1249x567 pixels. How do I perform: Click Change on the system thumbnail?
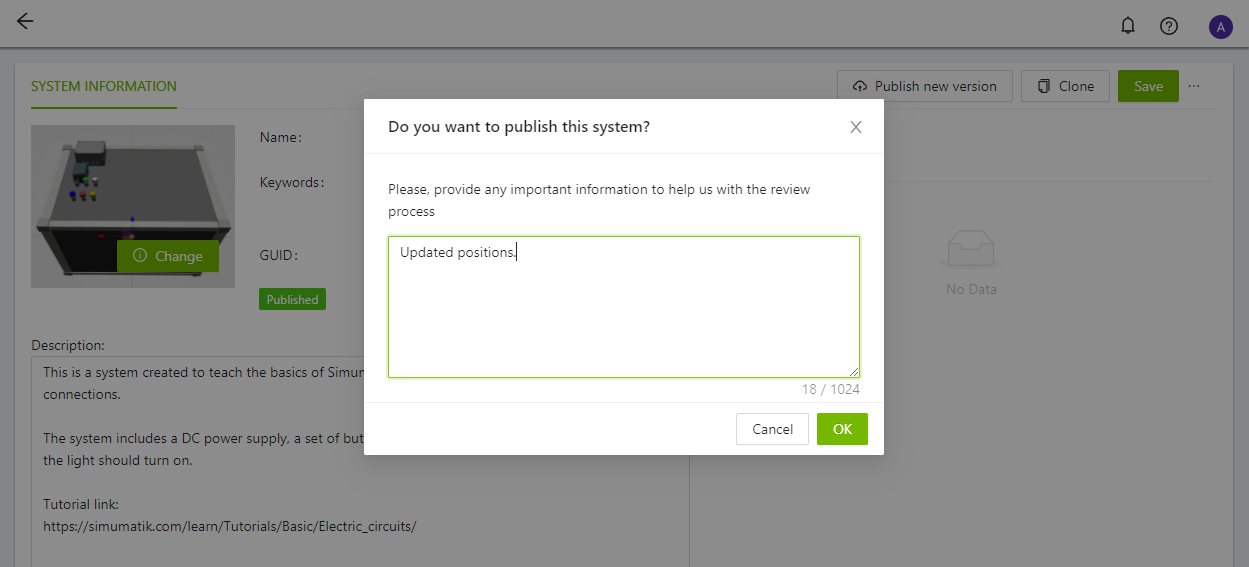[x=168, y=256]
